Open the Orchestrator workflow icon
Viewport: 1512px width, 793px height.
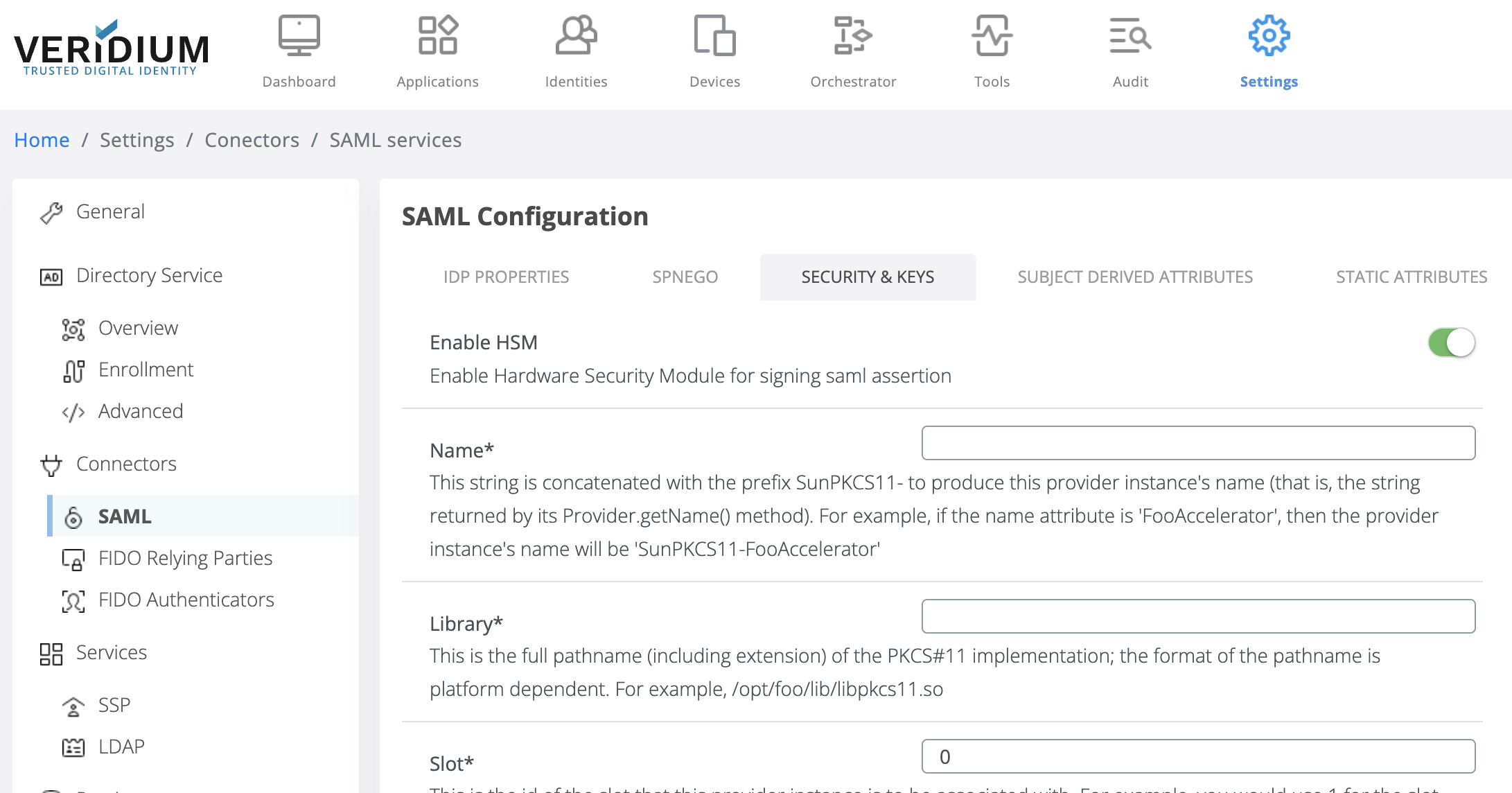point(853,36)
